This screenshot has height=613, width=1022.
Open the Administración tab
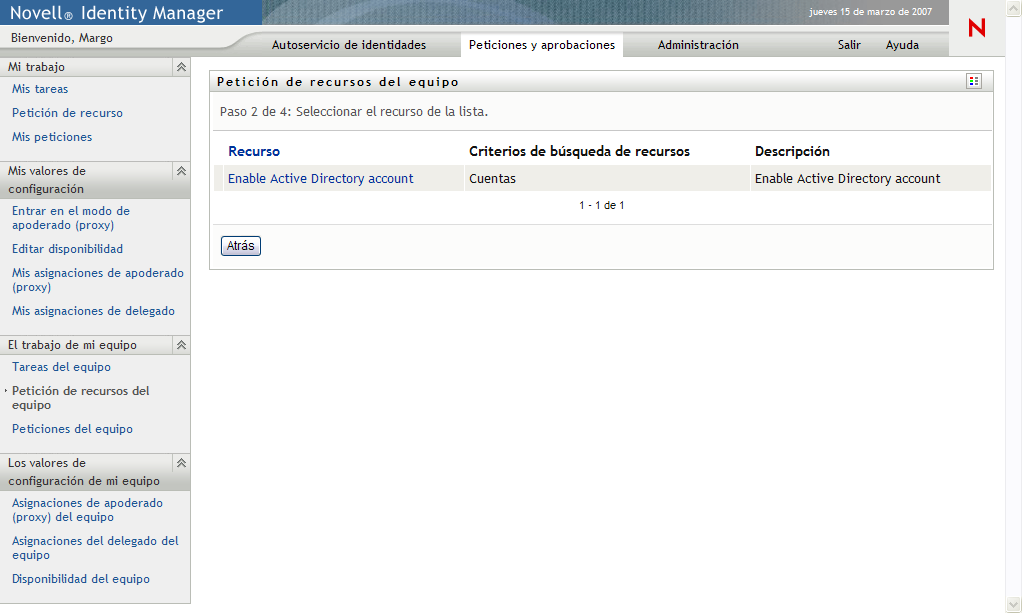(698, 45)
